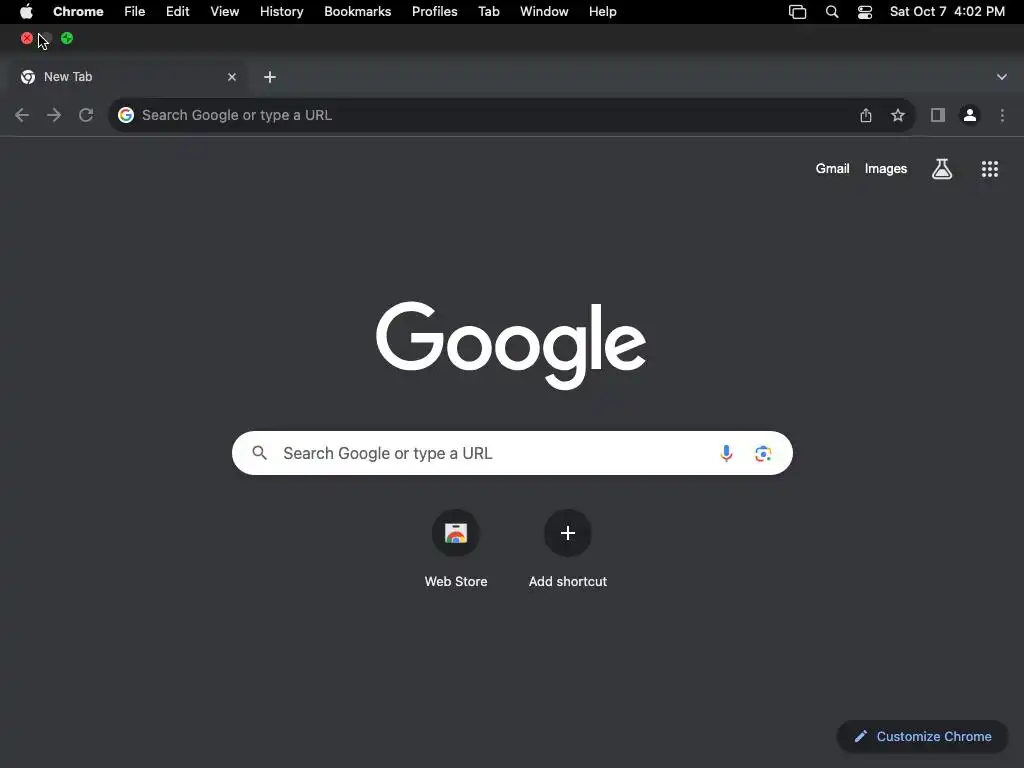Image resolution: width=1024 pixels, height=768 pixels.
Task: Share this page via the share icon
Action: pos(866,116)
